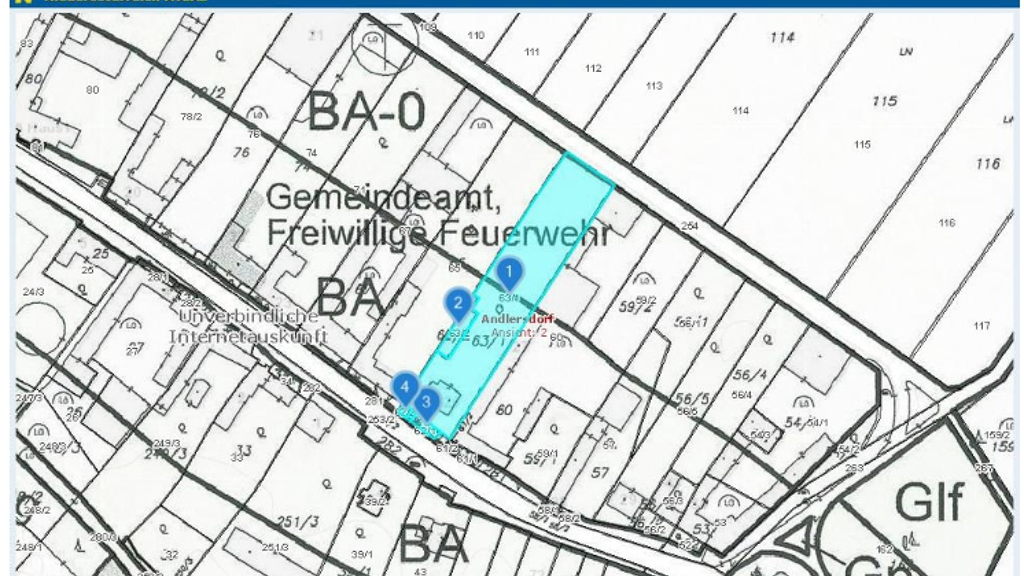Select parcel 115 on the map
The height and width of the screenshot is (576, 1024).
(884, 101)
